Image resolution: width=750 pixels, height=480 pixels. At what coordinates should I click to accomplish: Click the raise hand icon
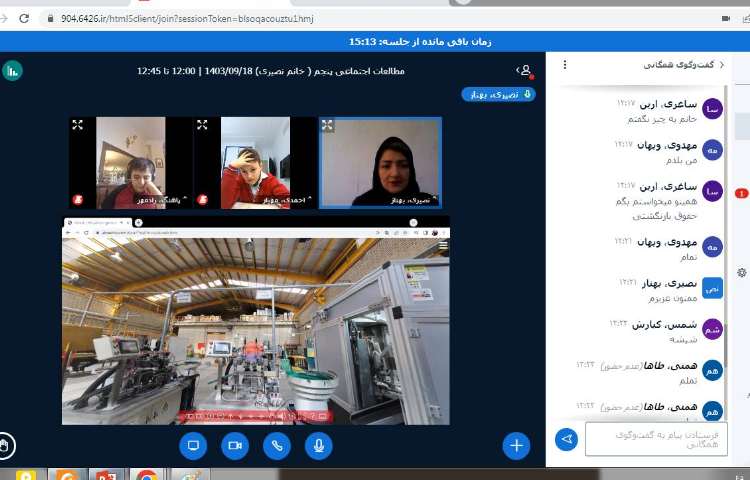(8, 446)
